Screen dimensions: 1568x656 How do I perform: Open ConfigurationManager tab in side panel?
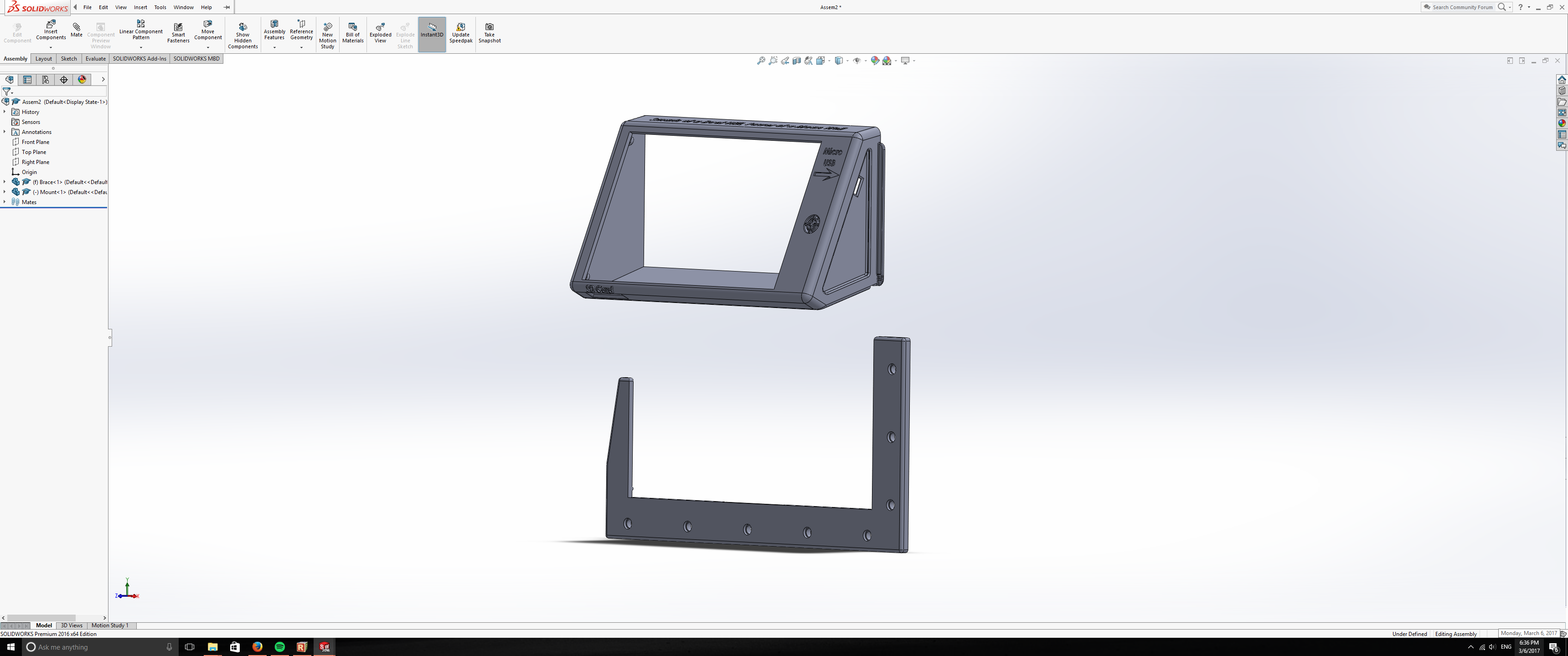pyautogui.click(x=46, y=80)
